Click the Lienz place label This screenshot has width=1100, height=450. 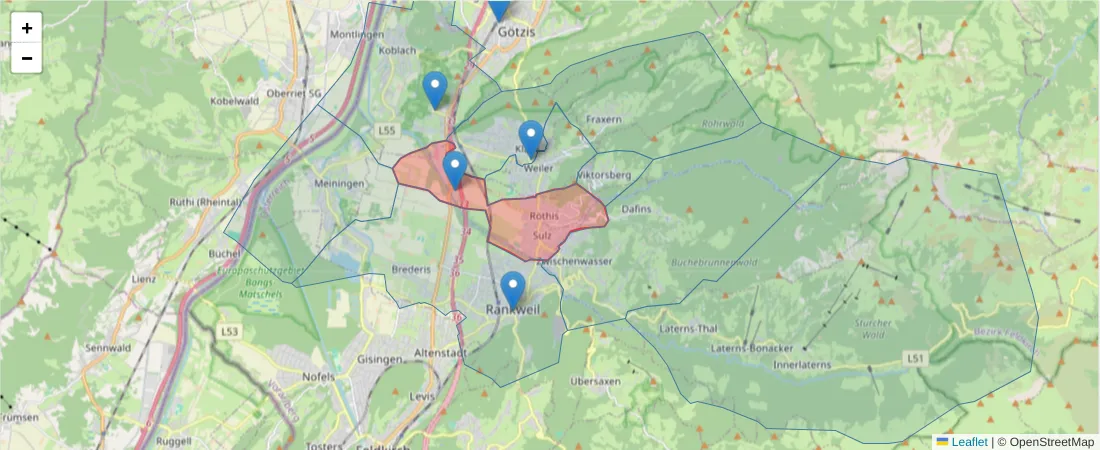pyautogui.click(x=144, y=279)
